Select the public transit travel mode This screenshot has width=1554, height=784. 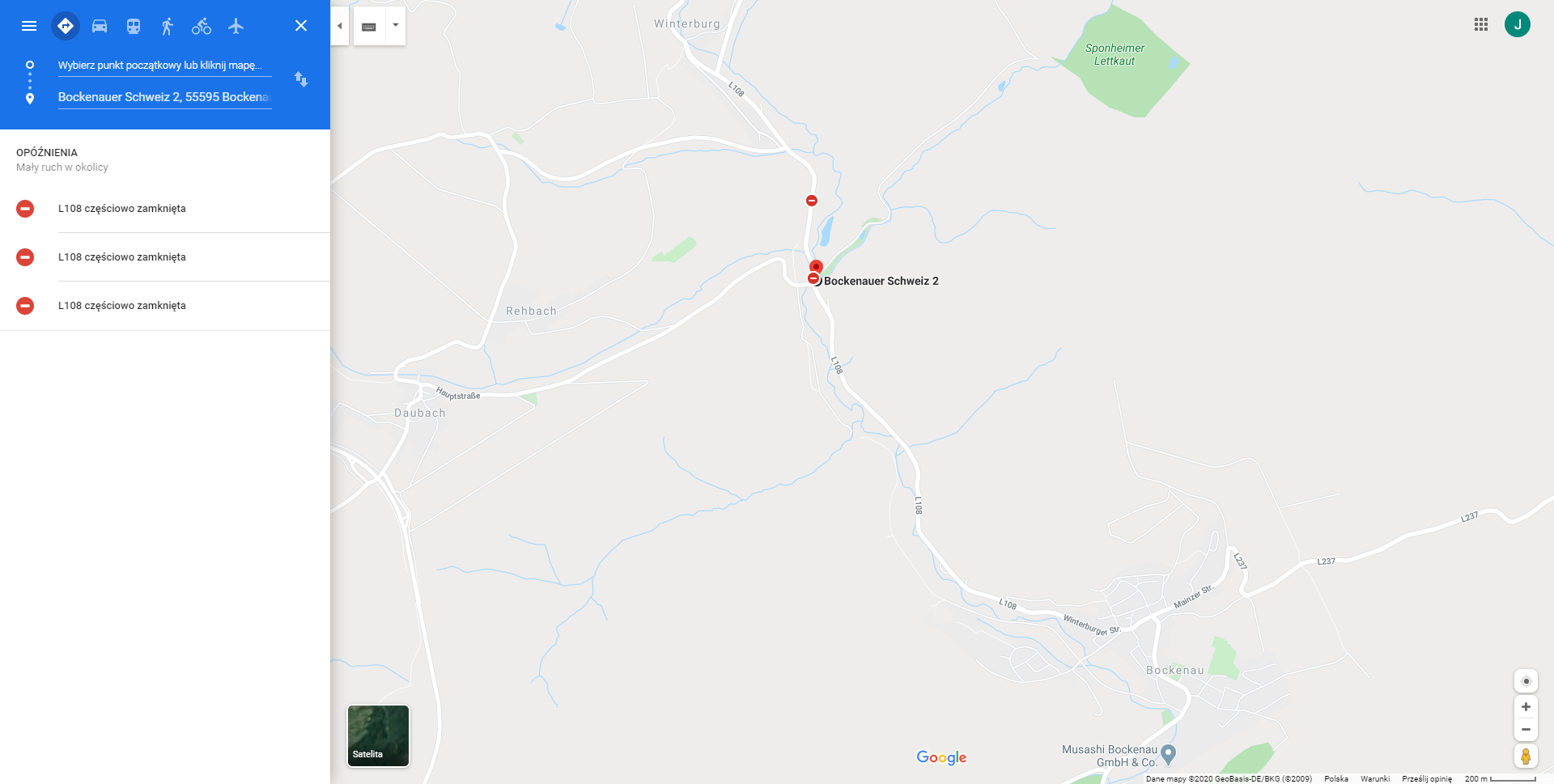click(x=134, y=26)
